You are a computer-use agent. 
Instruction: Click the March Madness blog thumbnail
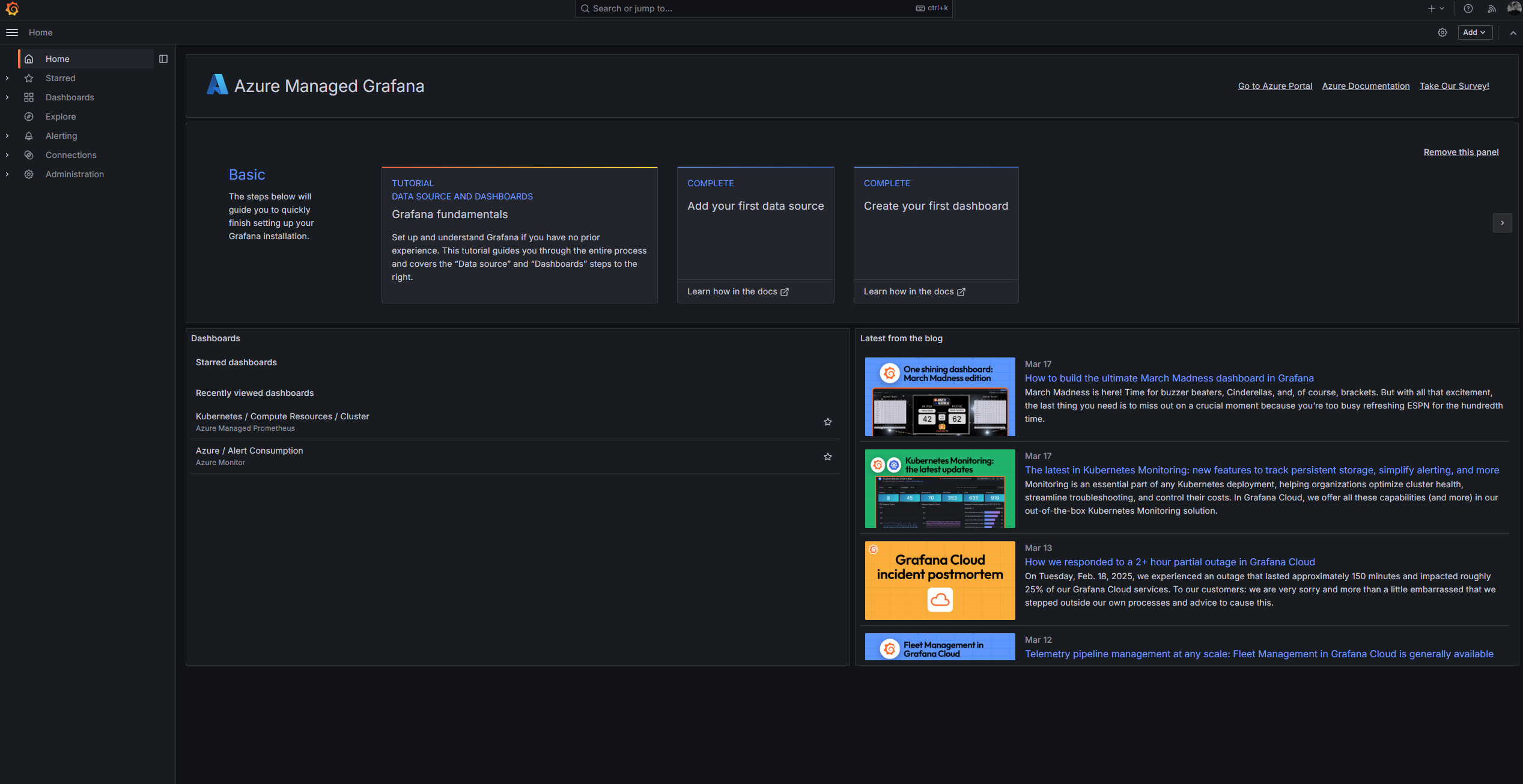(940, 397)
